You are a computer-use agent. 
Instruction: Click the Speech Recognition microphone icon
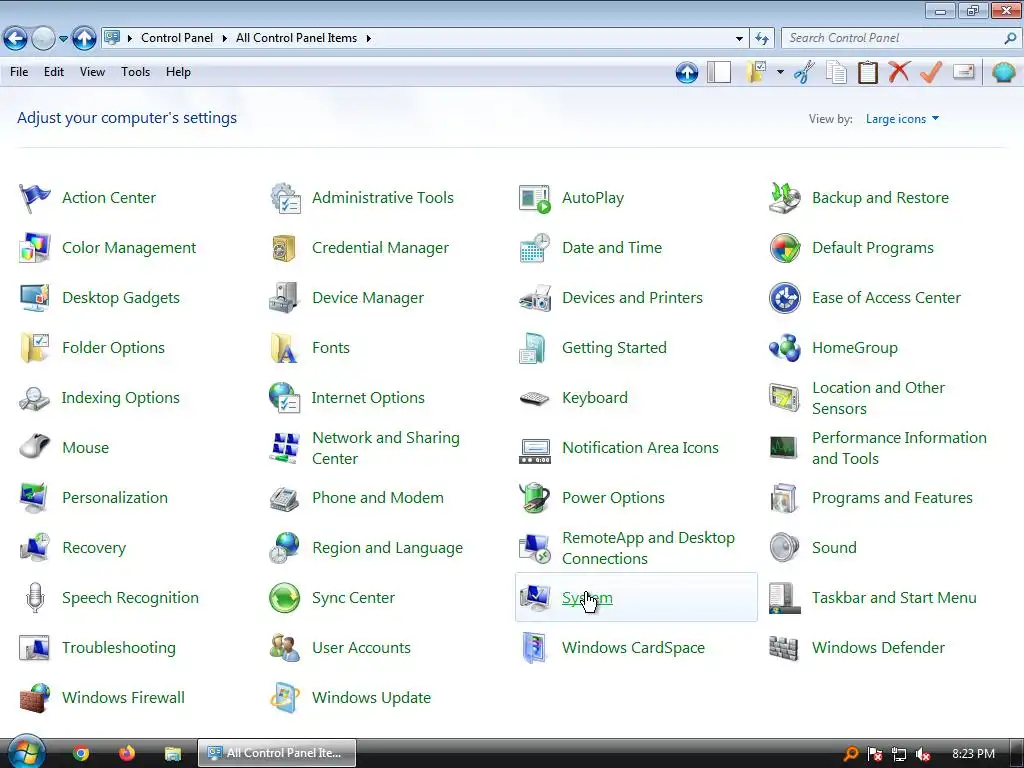[35, 598]
